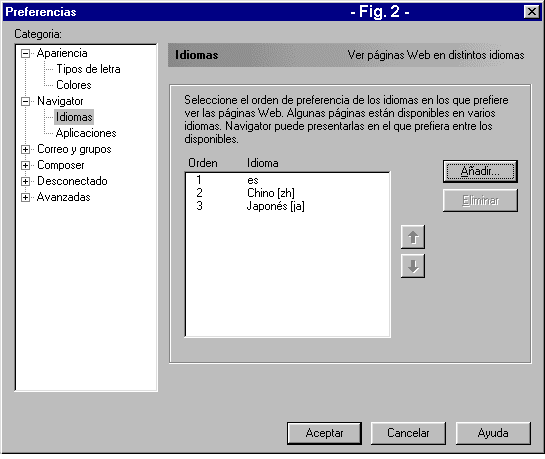Click the Añadir button
545x459 pixels.
pos(480,171)
